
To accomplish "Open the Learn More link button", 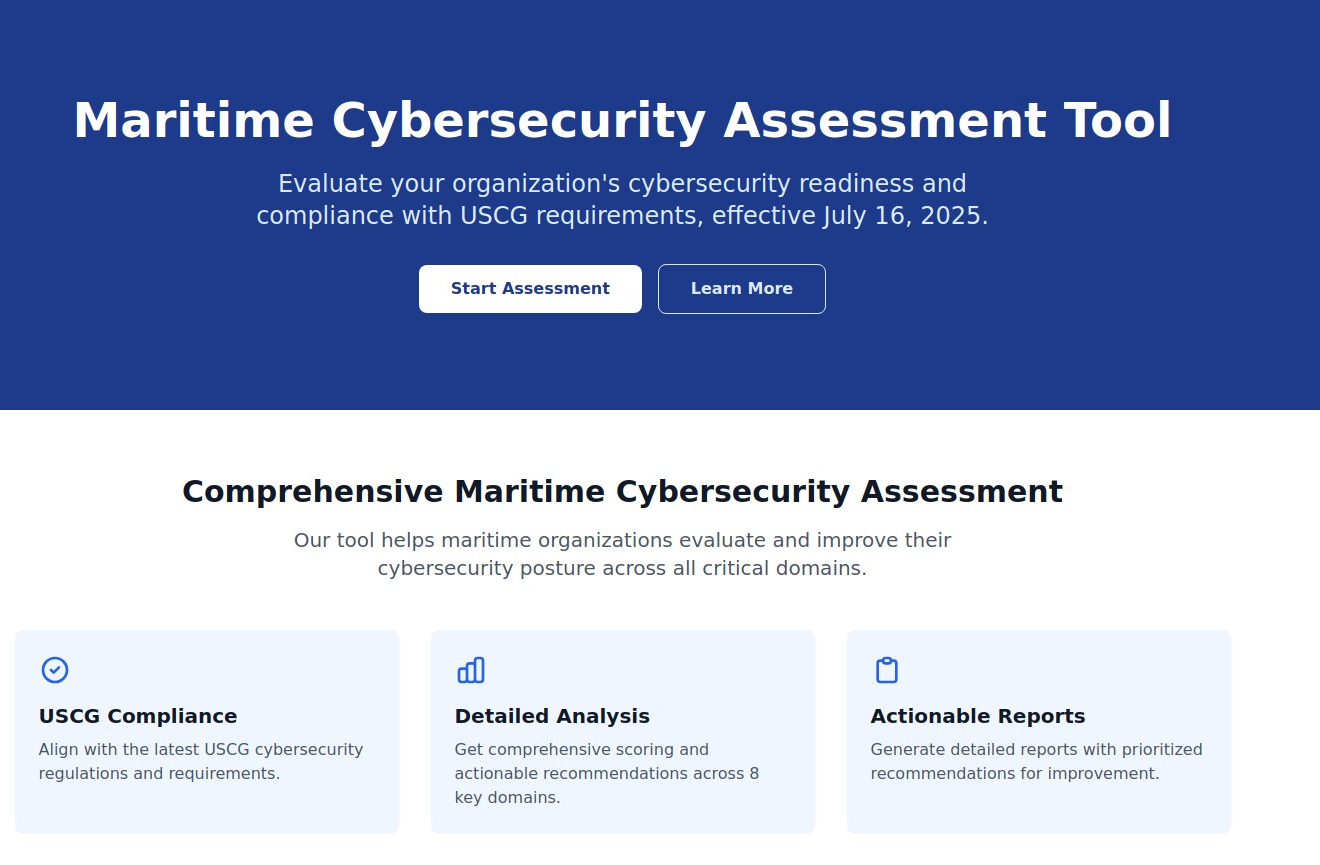I will click(741, 289).
